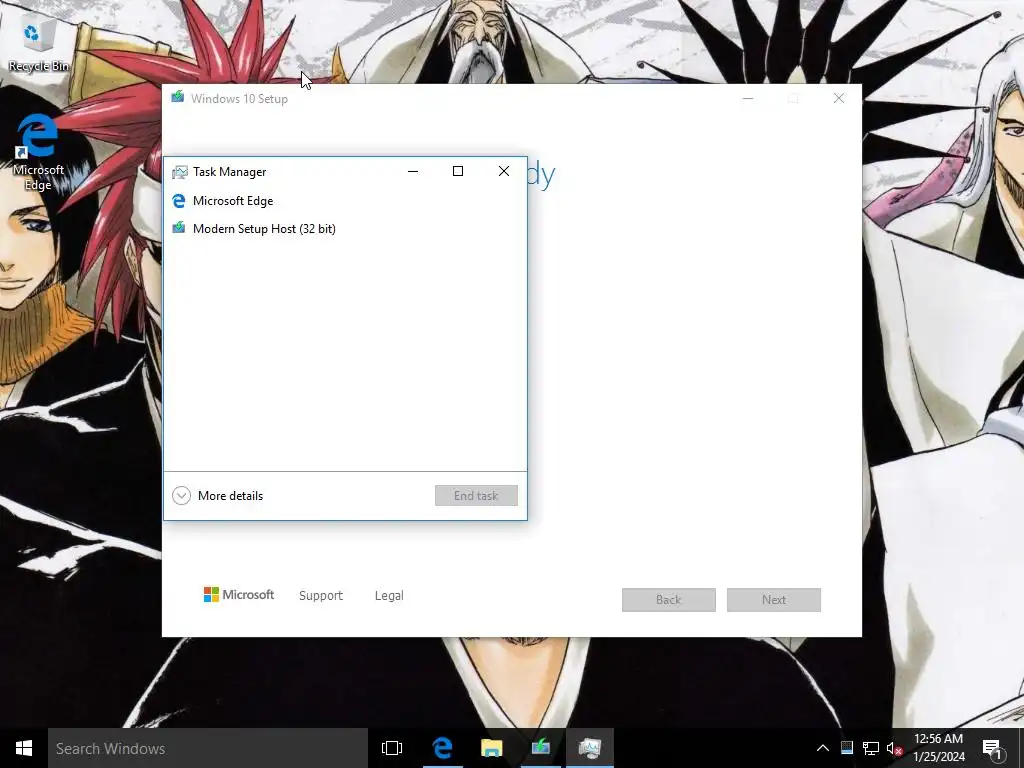Click the tray icon left of network
The width and height of the screenshot is (1024, 768).
click(847, 748)
